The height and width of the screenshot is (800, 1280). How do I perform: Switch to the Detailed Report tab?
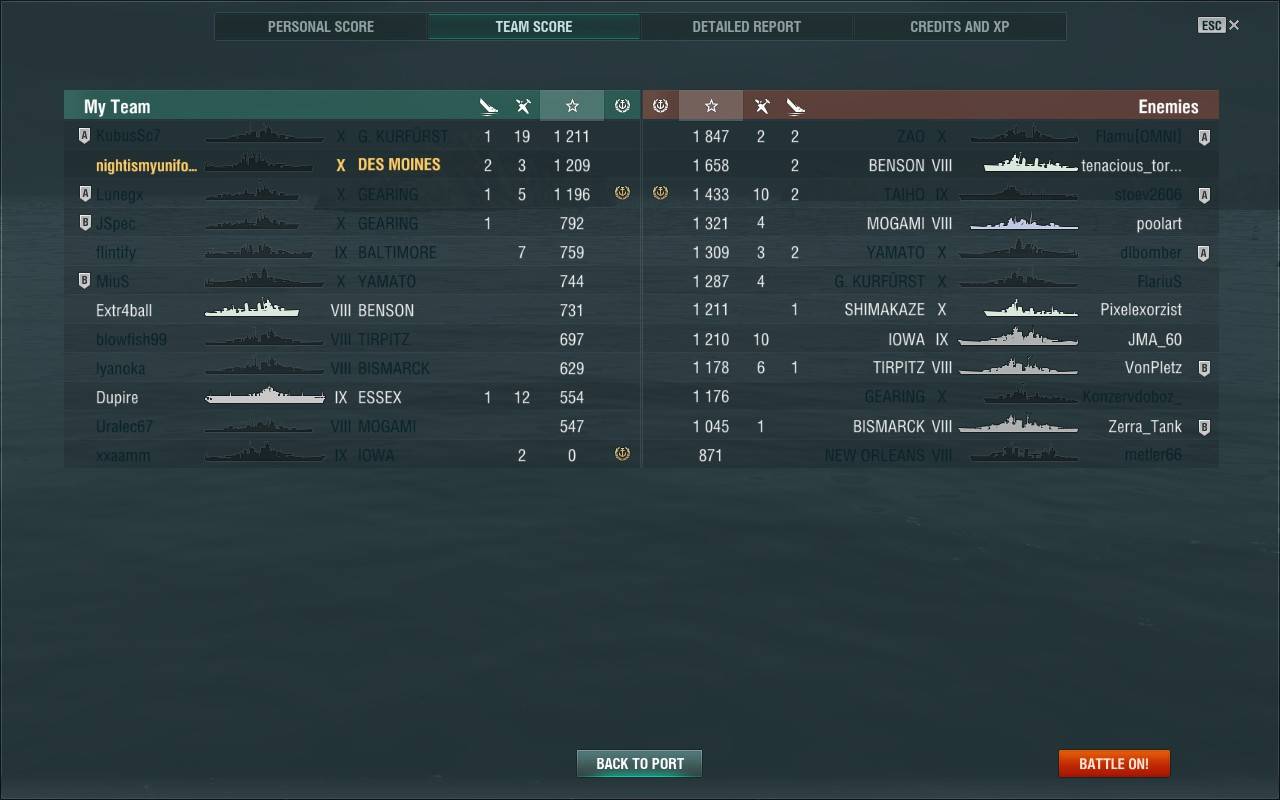coord(746,26)
